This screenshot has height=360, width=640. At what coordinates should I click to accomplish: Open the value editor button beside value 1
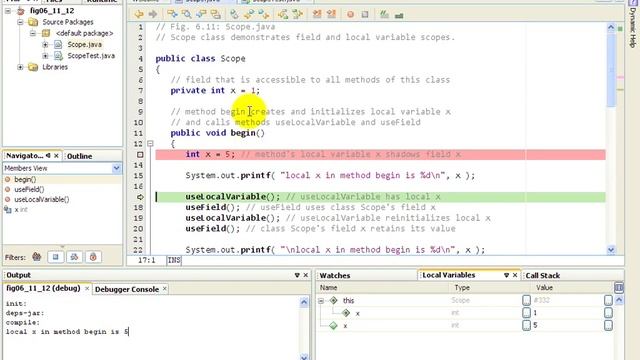tap(608, 313)
